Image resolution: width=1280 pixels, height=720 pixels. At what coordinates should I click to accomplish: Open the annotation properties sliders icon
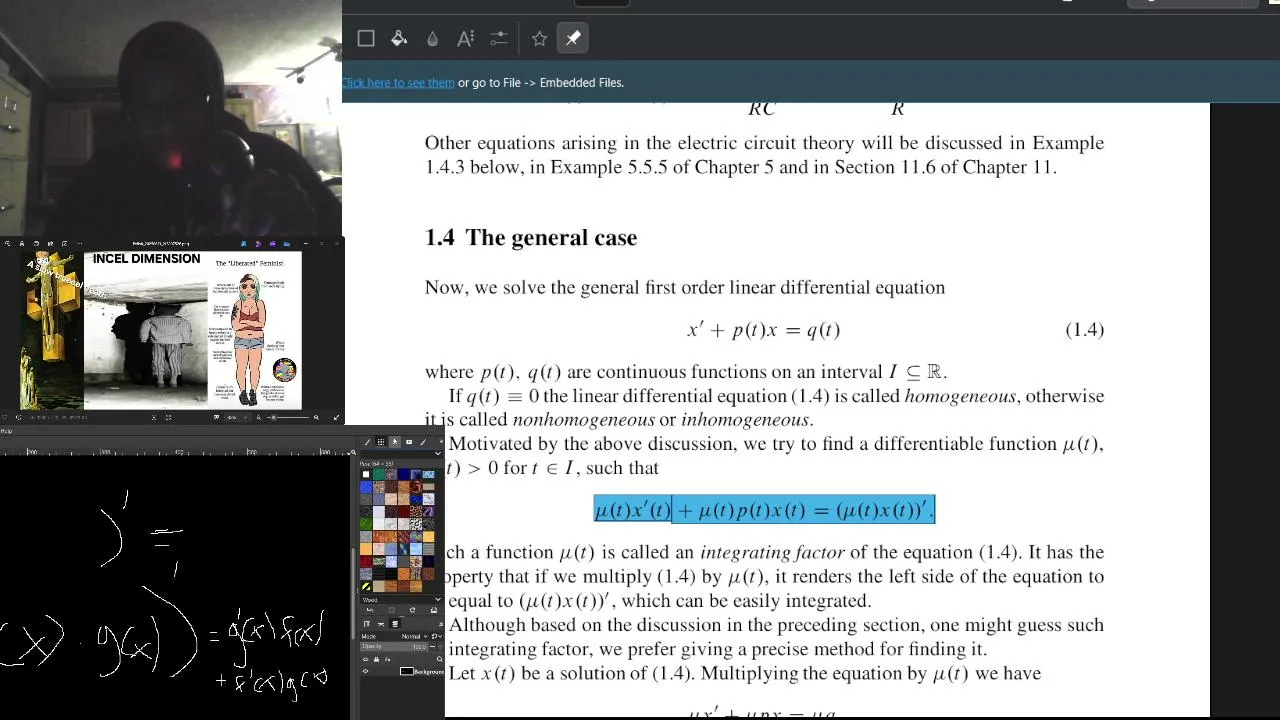pos(499,38)
